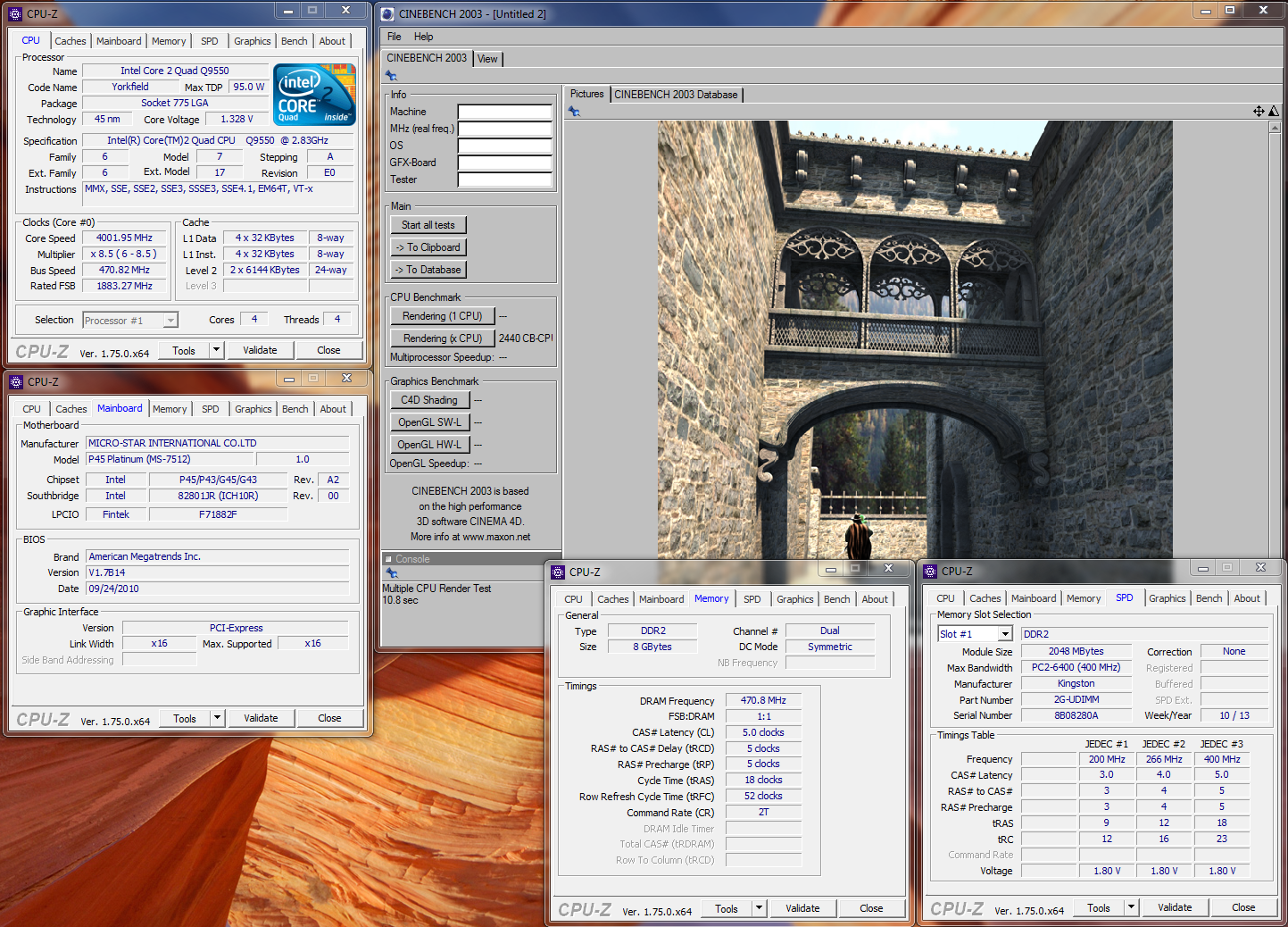Click the picture panel scrollbar up arrow

coord(1275,128)
